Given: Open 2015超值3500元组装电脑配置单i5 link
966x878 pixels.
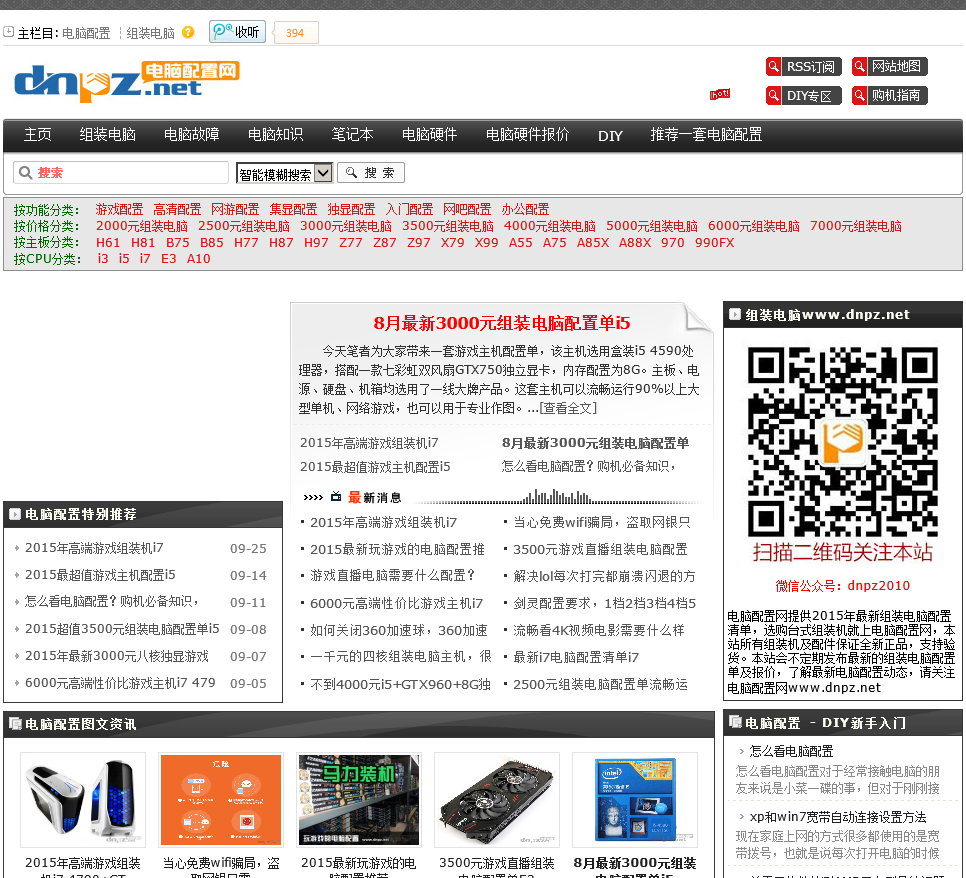Looking at the screenshot, I should [122, 629].
